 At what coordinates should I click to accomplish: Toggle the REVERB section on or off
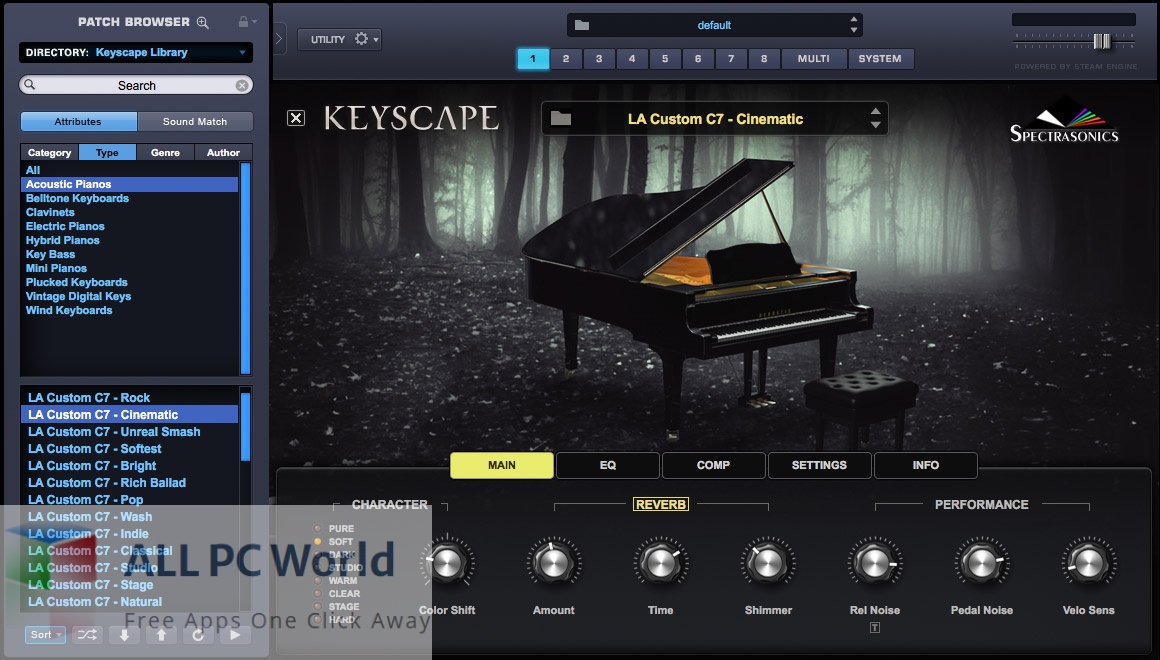point(661,504)
